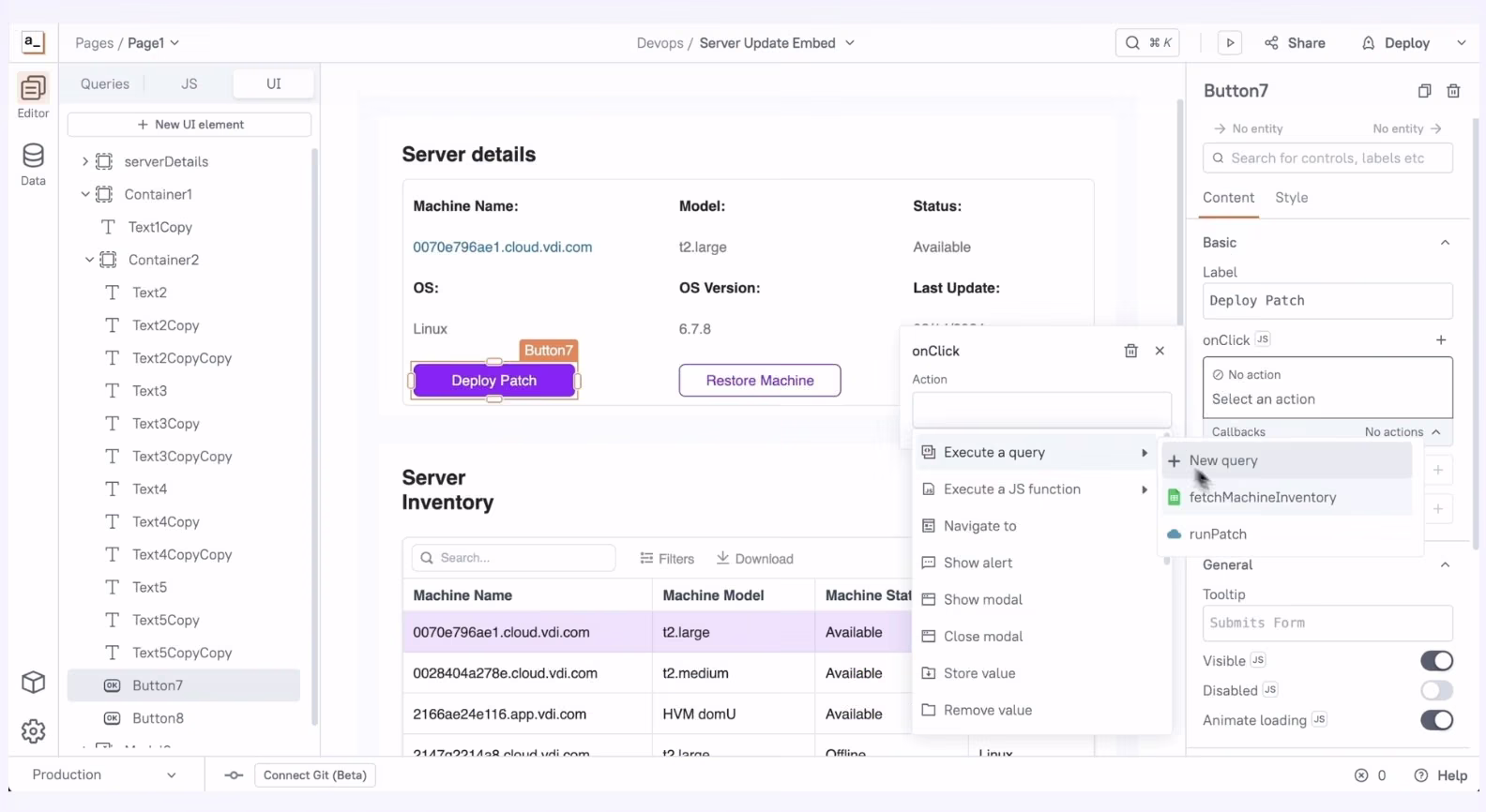Viewport: 1486px width, 812px height.
Task: Click the search command box in header
Action: coord(1146,42)
